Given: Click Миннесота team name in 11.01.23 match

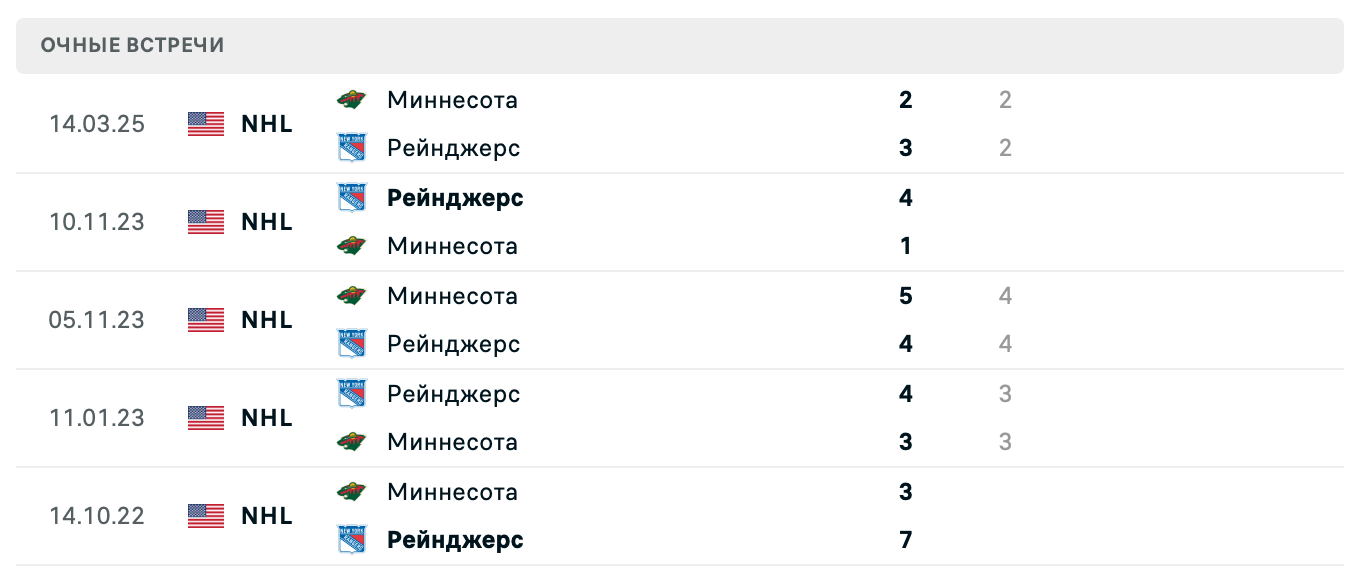Looking at the screenshot, I should point(452,442).
